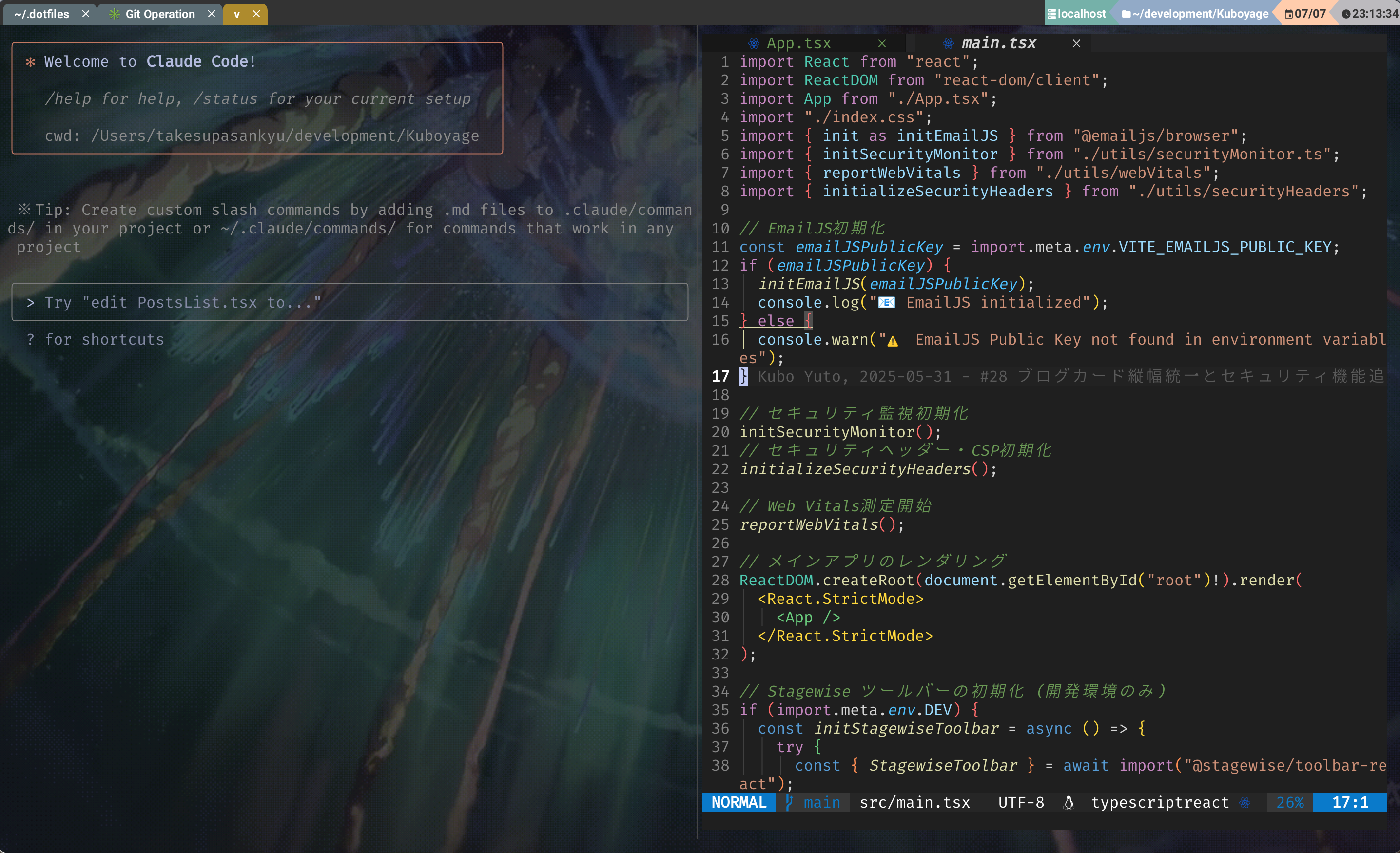Close the main.tsx buffer
The image size is (1400, 853).
tap(1076, 43)
